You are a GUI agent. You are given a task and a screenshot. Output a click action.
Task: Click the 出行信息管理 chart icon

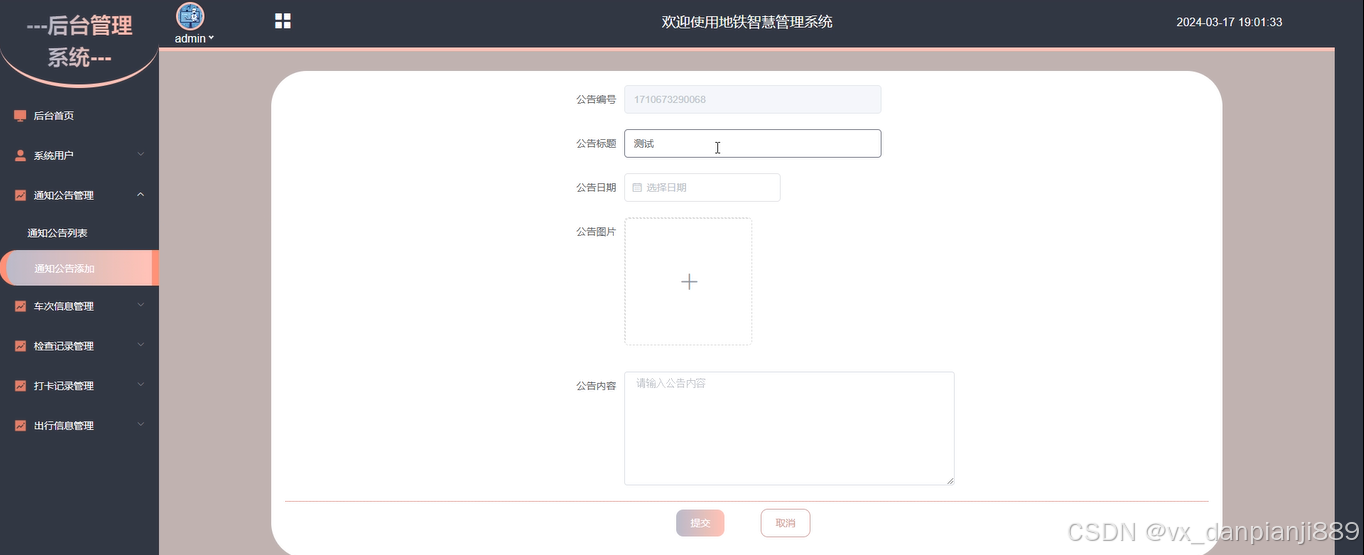[x=20, y=426]
